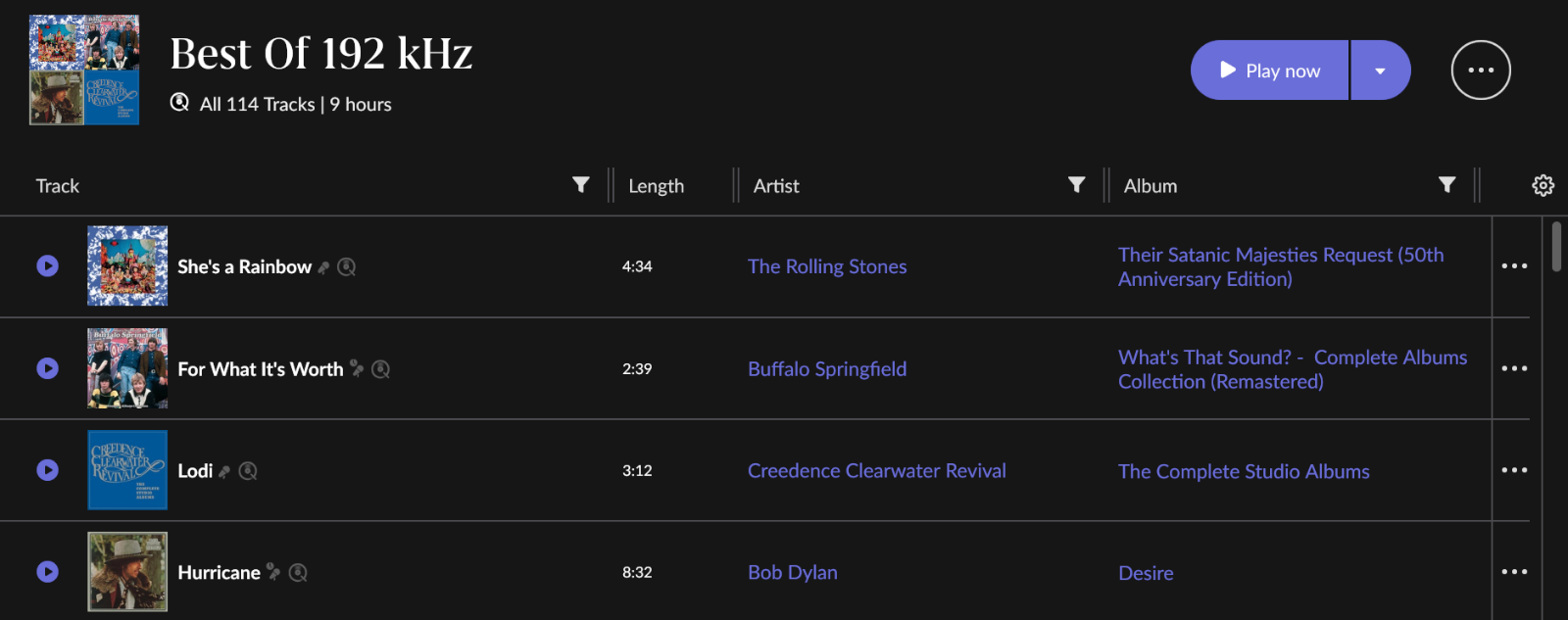Open The Rolling Stones artist link
This screenshot has height=620, width=1568.
pos(827,266)
